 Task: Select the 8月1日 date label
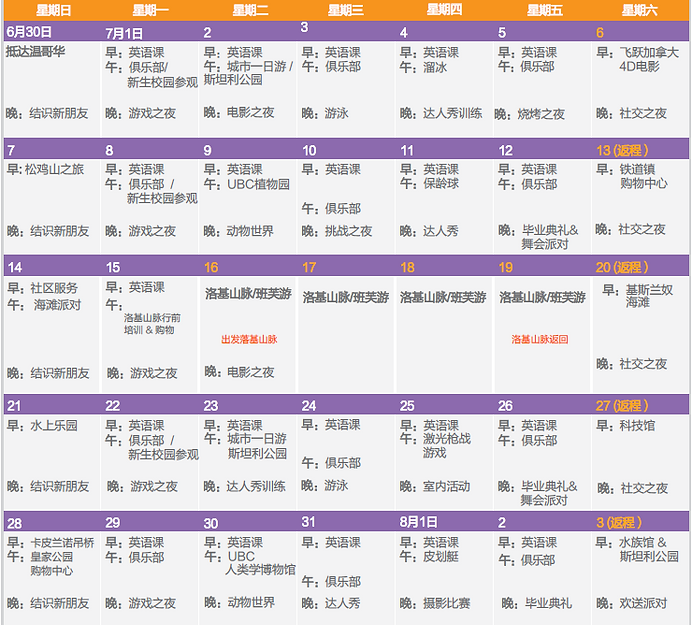coord(418,522)
